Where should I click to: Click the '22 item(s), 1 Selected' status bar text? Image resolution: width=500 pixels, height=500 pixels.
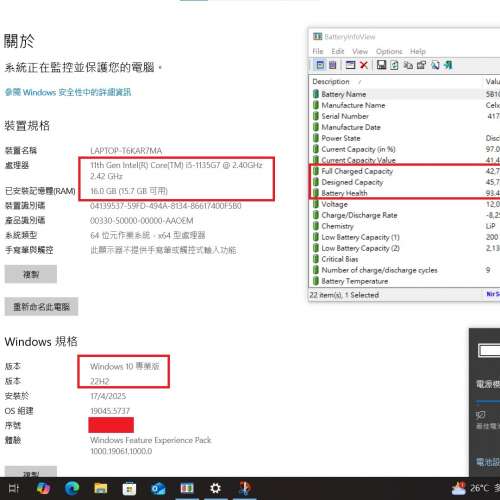(x=344, y=295)
